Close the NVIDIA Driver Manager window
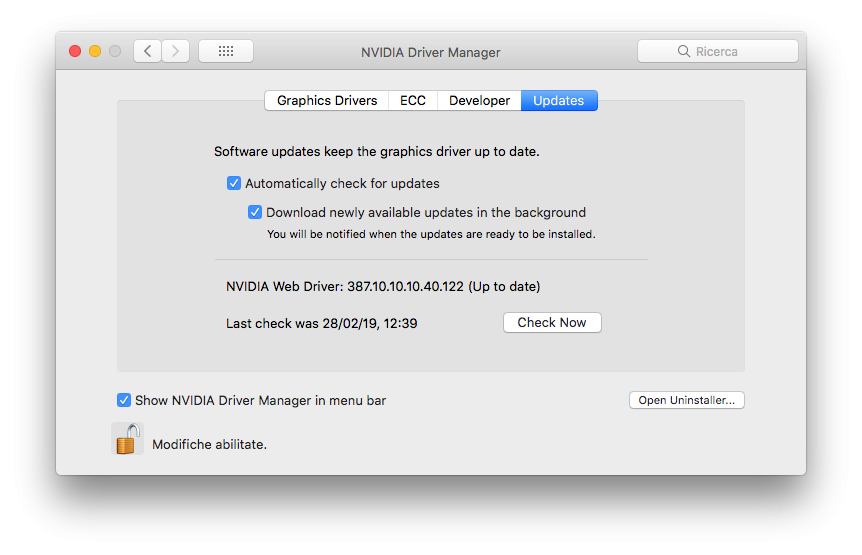This screenshot has width=862, height=555. click(x=75, y=51)
